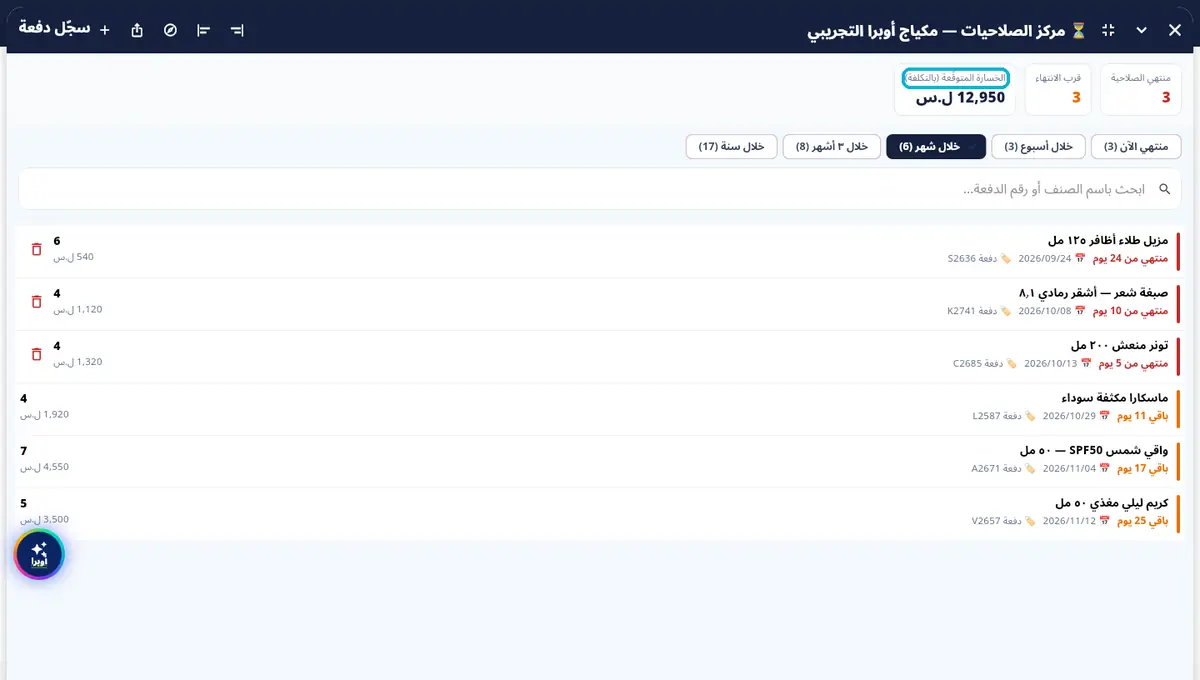1200x680 pixels.
Task: Delete the مزيل طلاء أظافر ١٢٥ مل batch
Action: 37,249
